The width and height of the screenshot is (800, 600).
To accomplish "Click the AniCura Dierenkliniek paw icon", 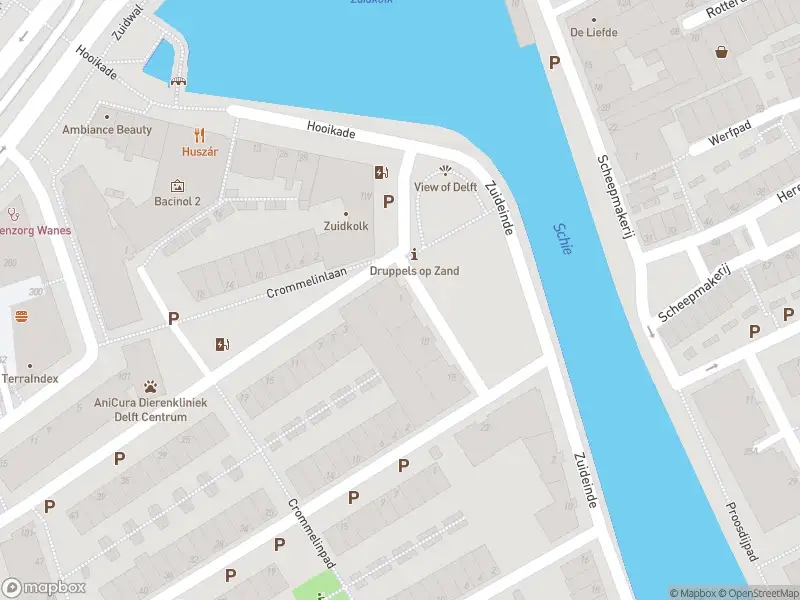I will coord(150,386).
